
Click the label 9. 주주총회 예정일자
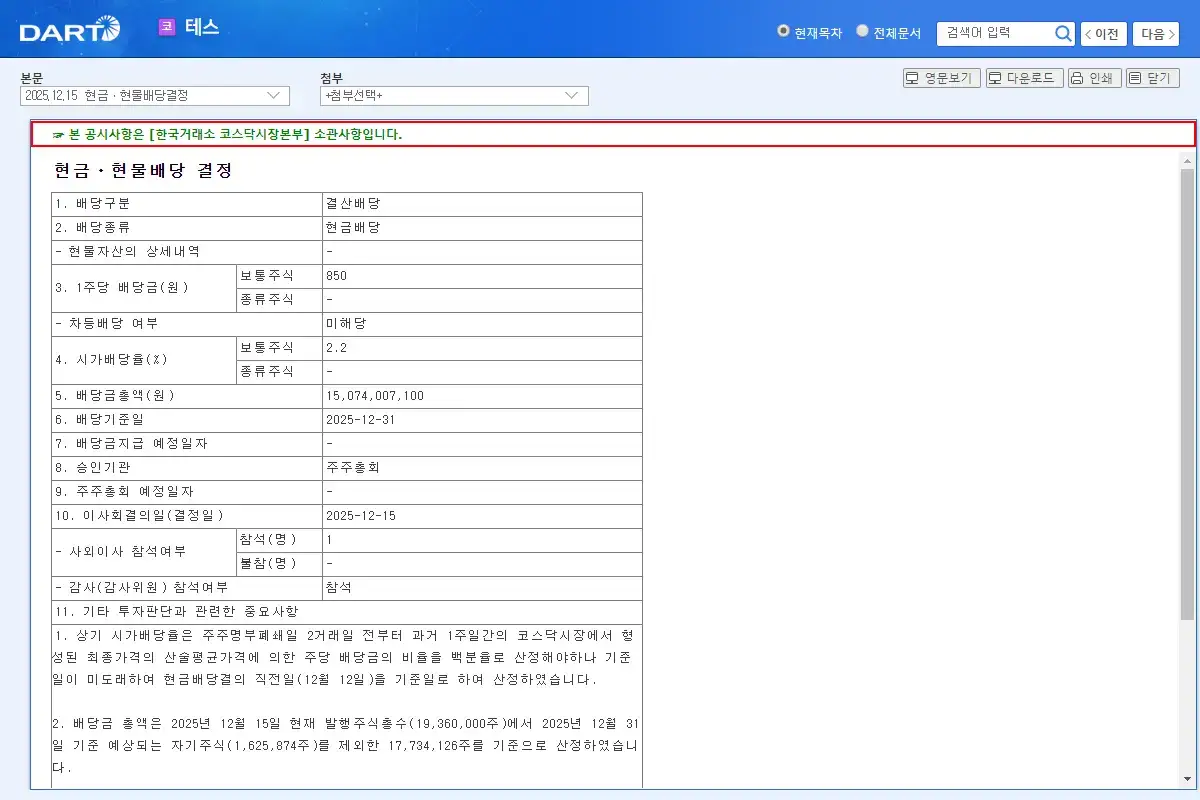[x=125, y=492]
